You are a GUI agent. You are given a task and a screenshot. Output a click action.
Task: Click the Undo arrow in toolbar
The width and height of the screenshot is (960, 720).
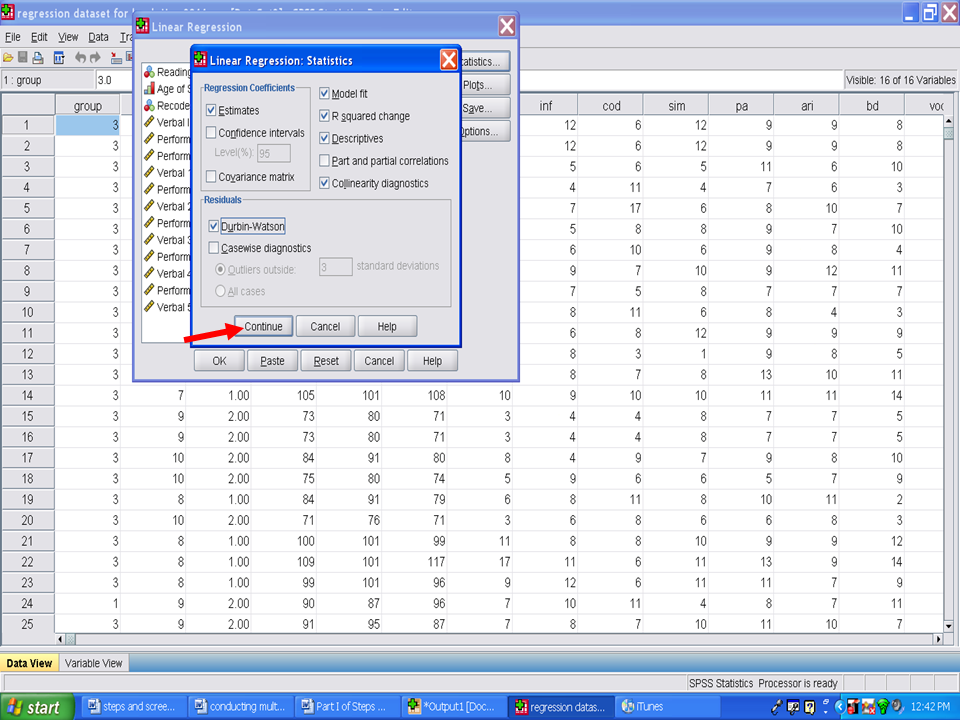pyautogui.click(x=81, y=58)
